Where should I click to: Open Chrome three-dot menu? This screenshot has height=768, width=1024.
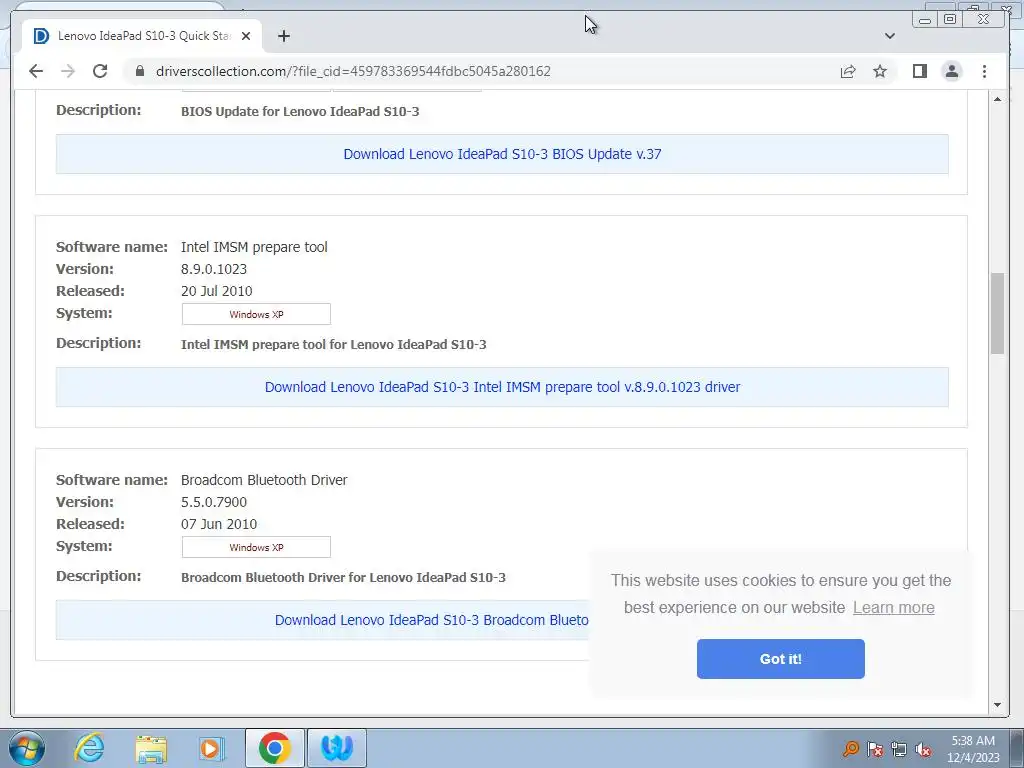coord(984,71)
